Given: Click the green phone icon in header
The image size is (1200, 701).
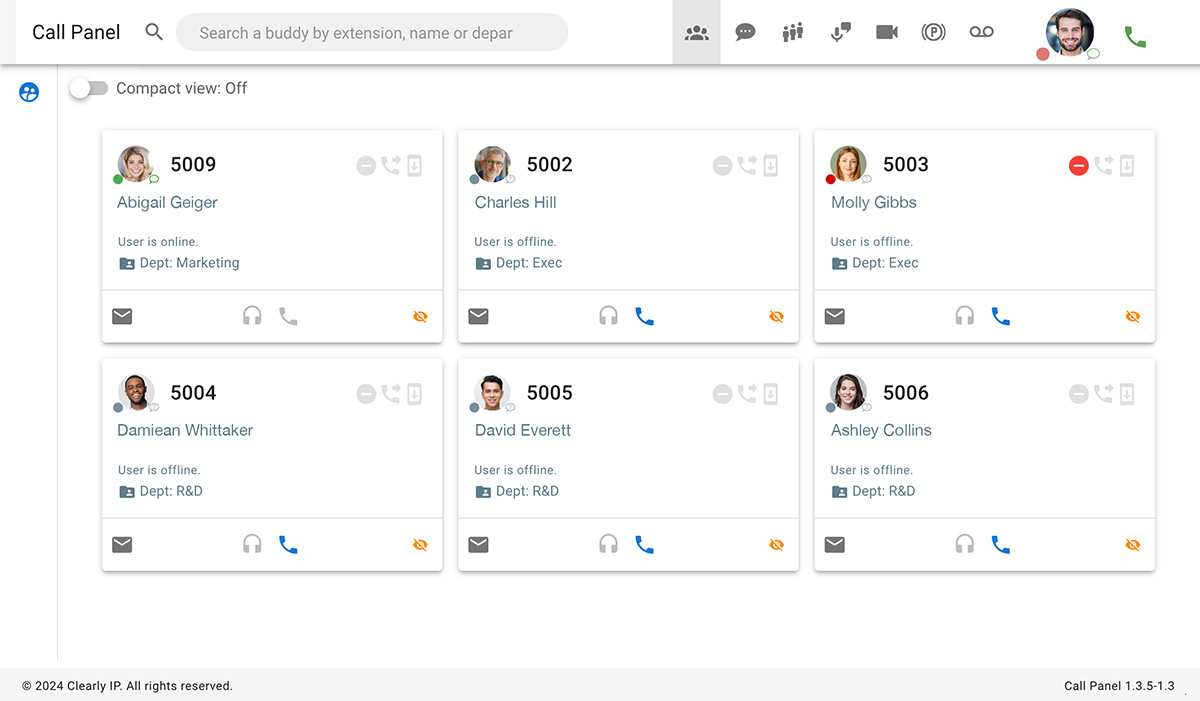Looking at the screenshot, I should 1135,37.
